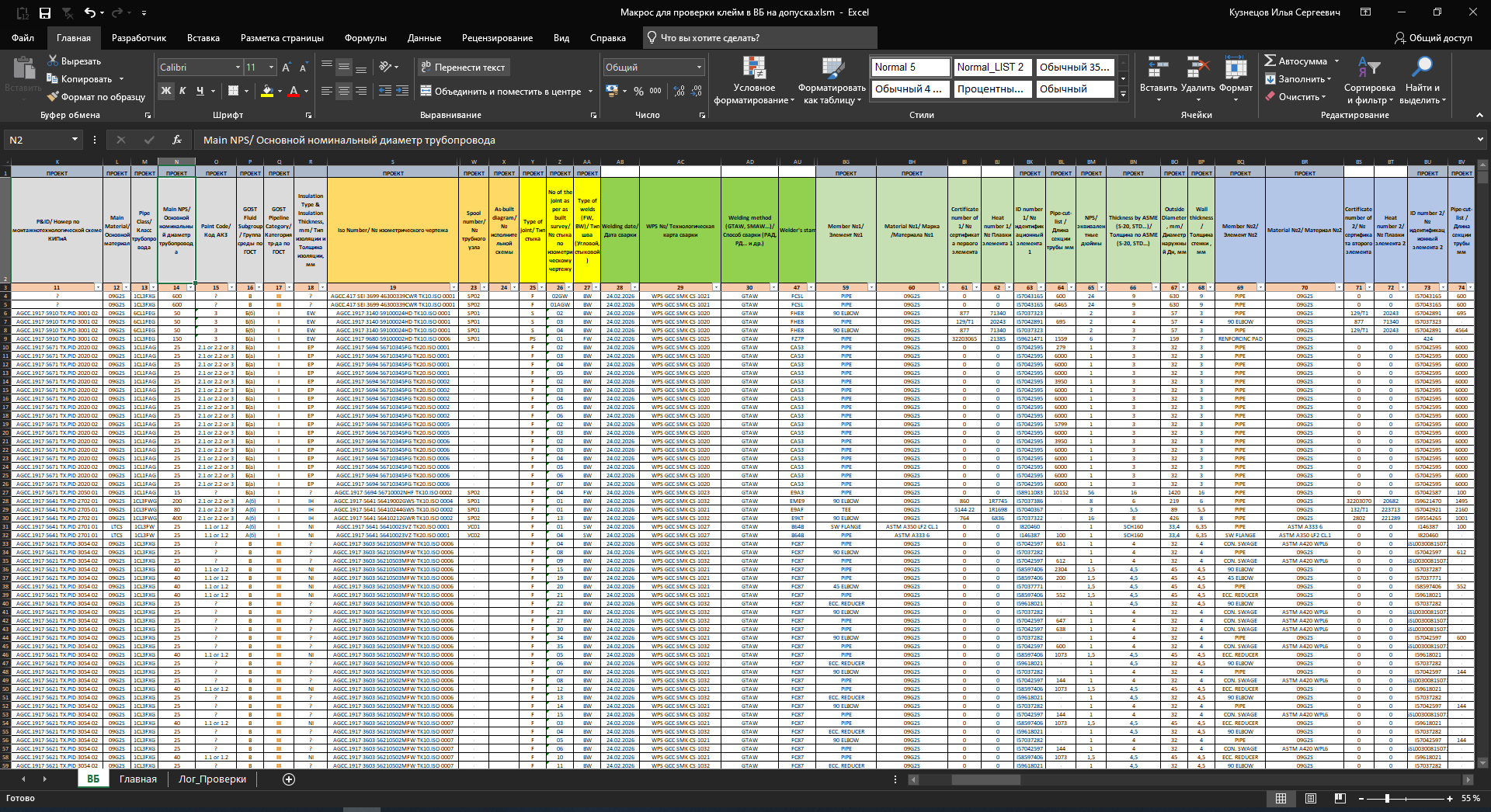1491x812 pixels.
Task: Open Find and Select magnifier icon
Action: click(x=1423, y=68)
